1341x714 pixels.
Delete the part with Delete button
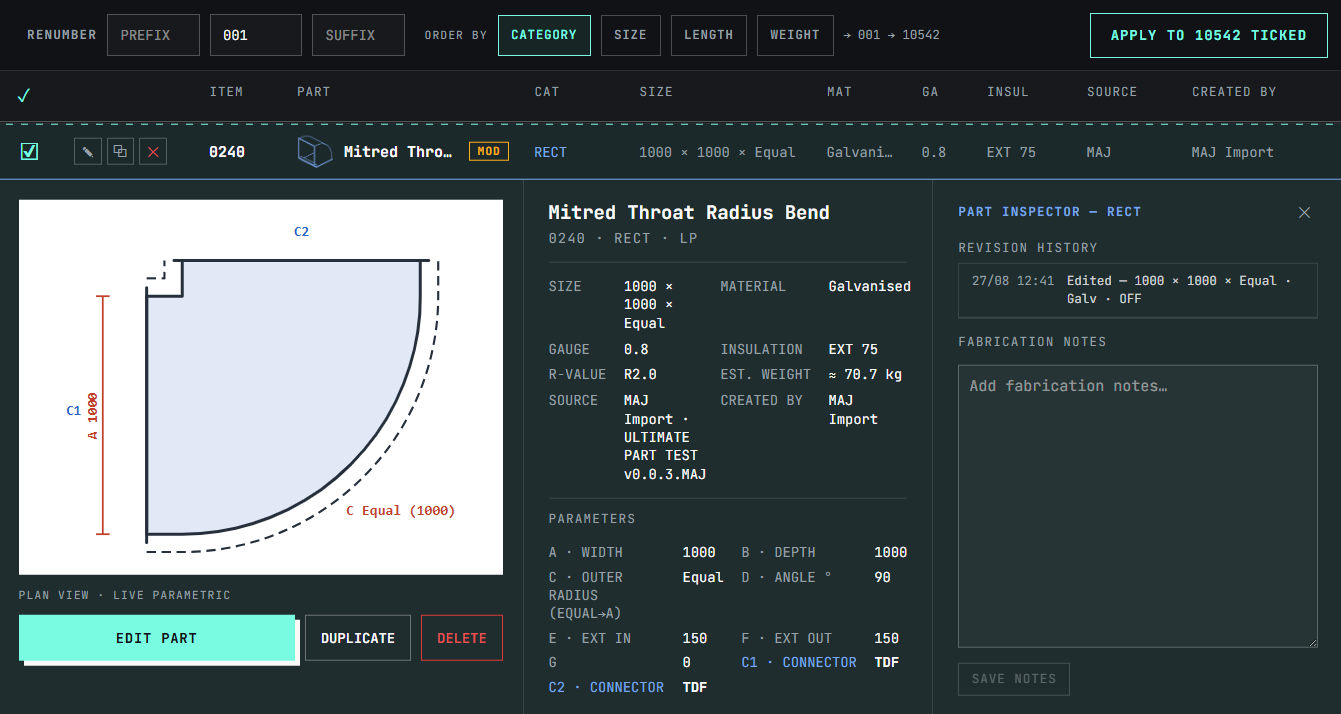[462, 638]
